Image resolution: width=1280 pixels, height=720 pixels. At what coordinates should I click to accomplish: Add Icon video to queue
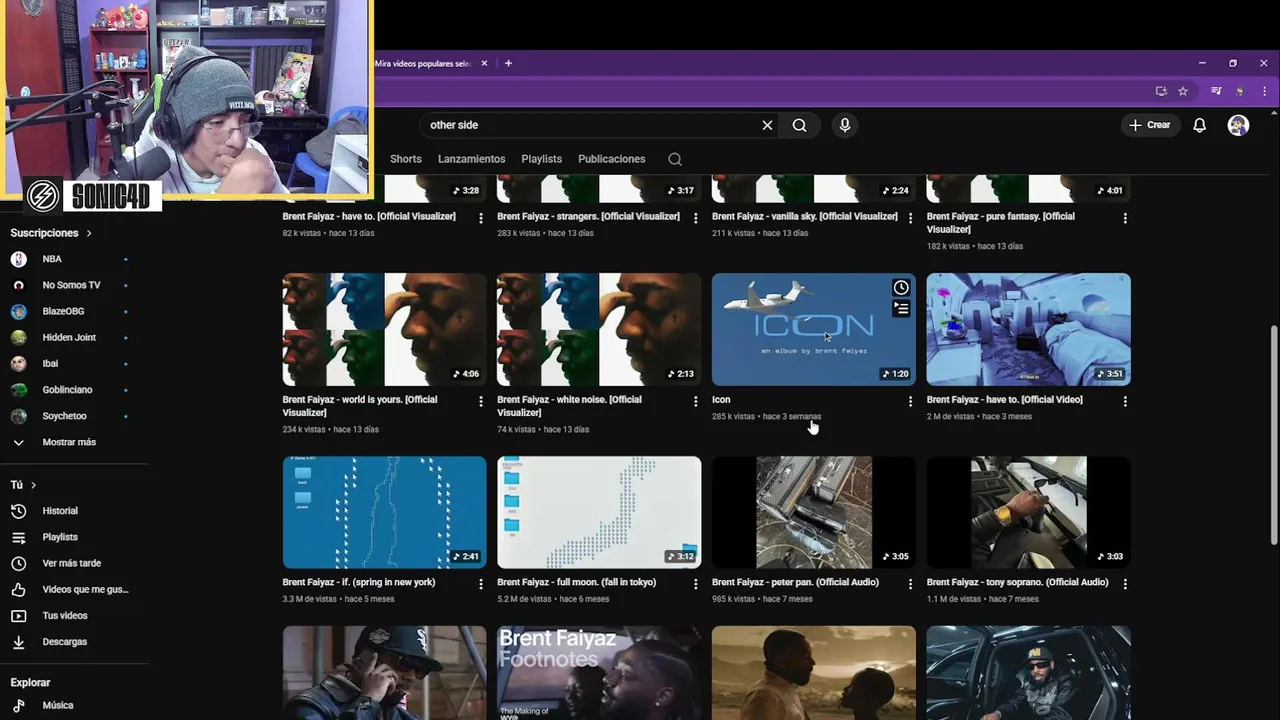point(901,309)
